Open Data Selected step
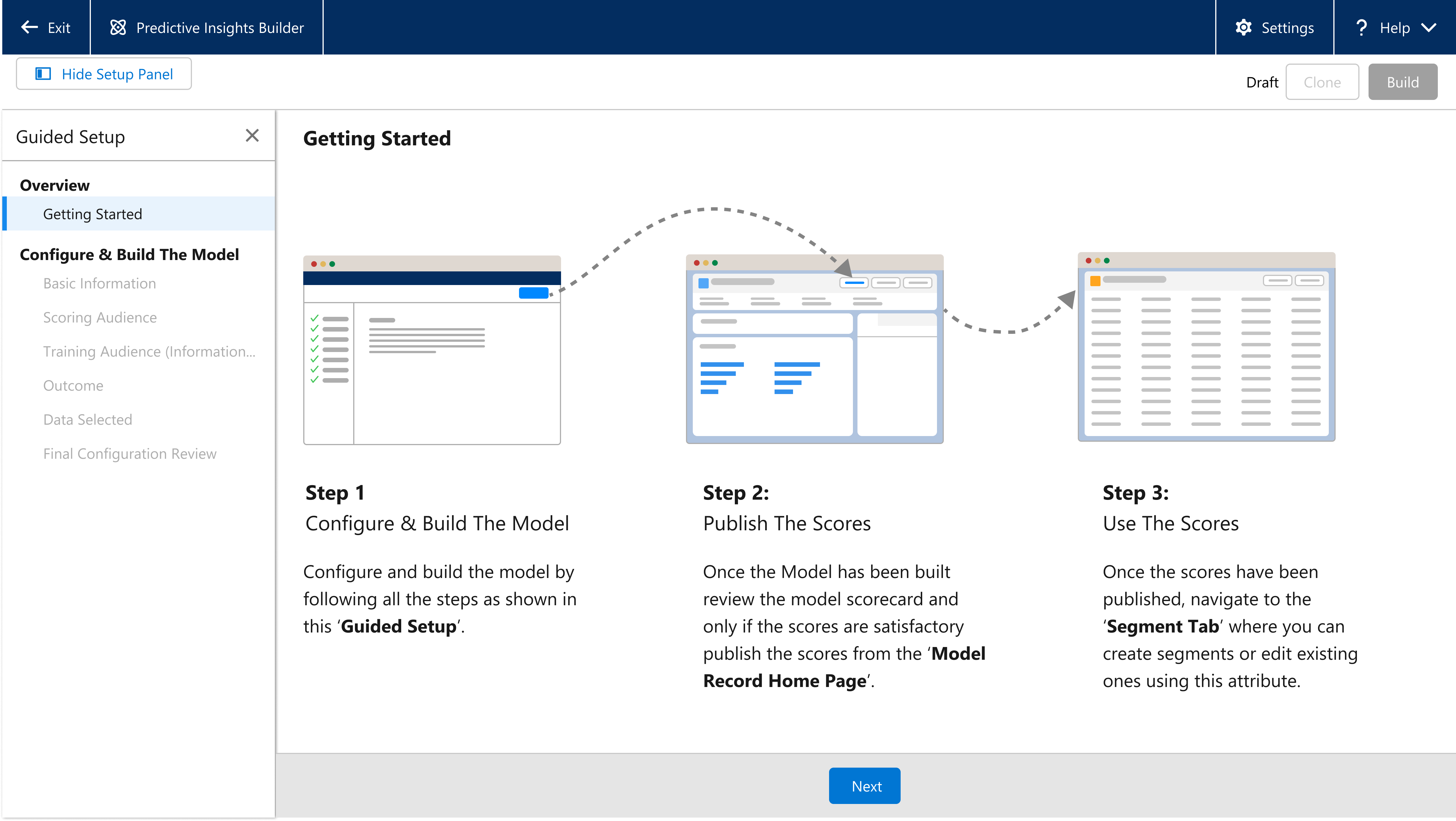The width and height of the screenshot is (1456, 821). [88, 419]
